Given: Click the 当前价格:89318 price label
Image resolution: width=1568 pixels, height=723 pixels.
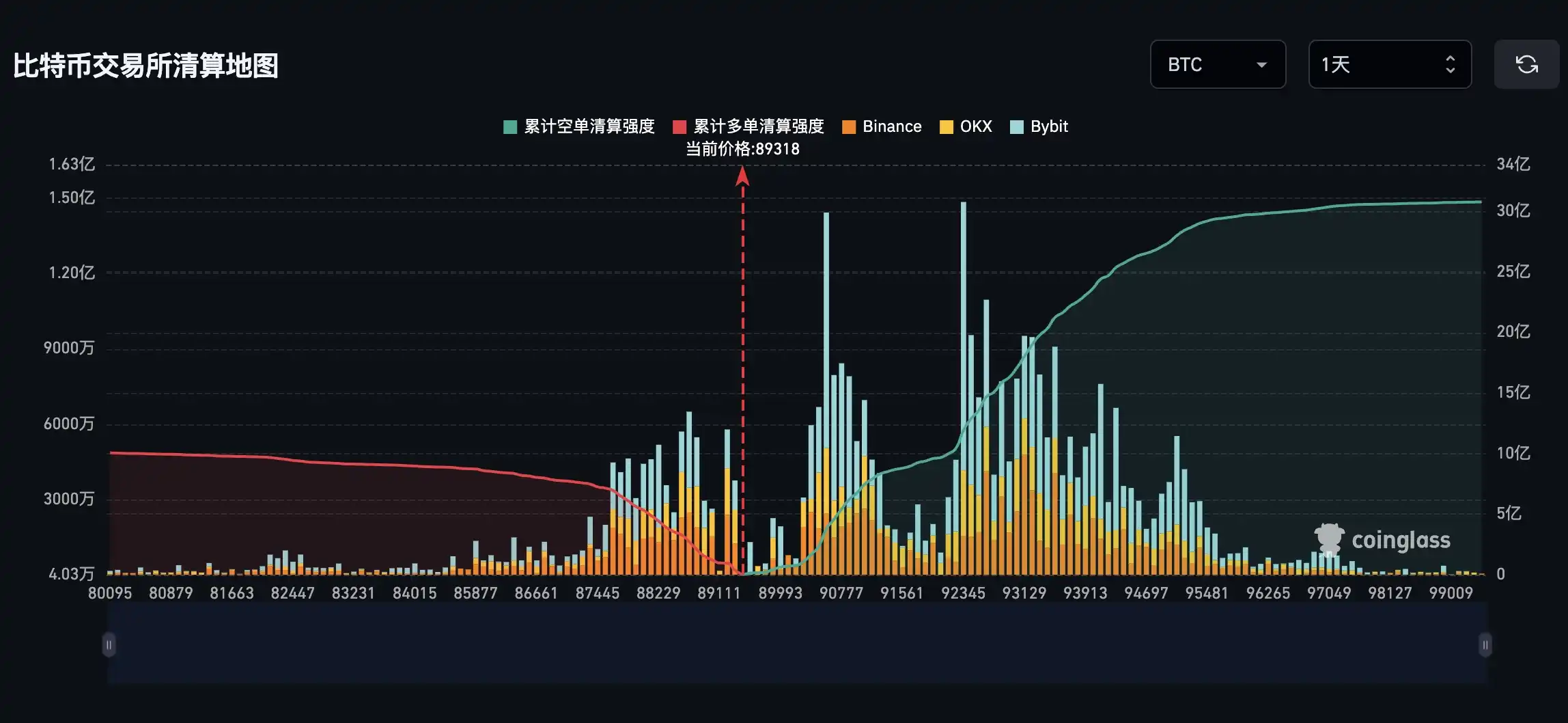Looking at the screenshot, I should tap(742, 148).
